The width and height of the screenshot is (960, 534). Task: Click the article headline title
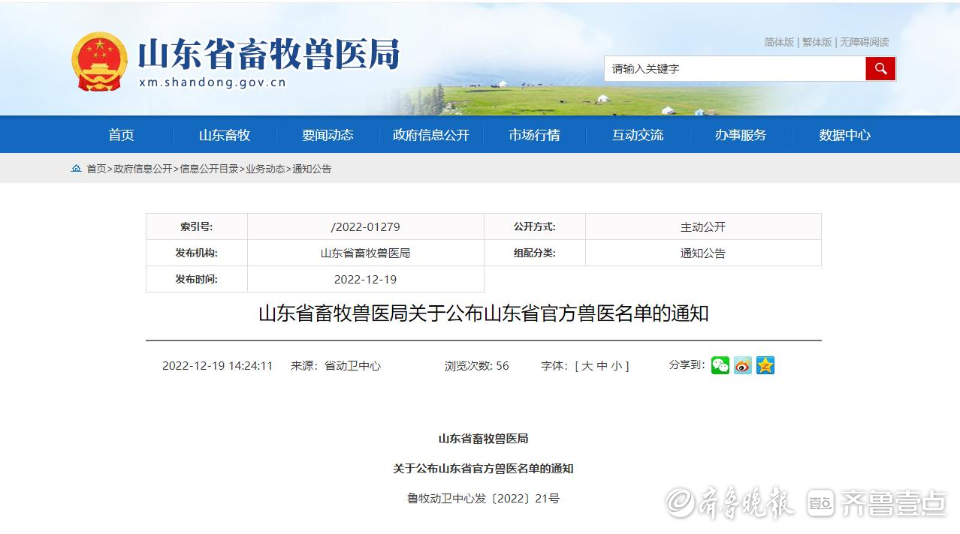(484, 314)
